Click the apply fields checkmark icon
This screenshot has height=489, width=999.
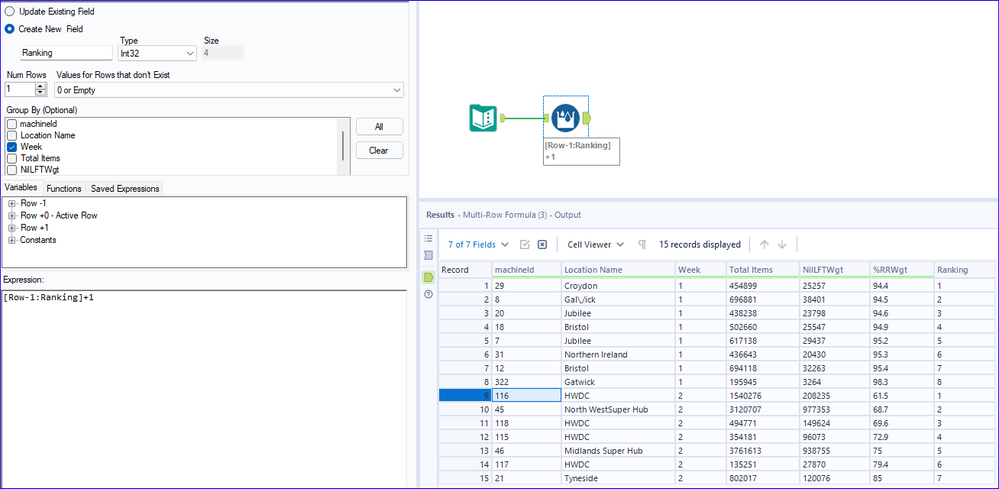525,244
